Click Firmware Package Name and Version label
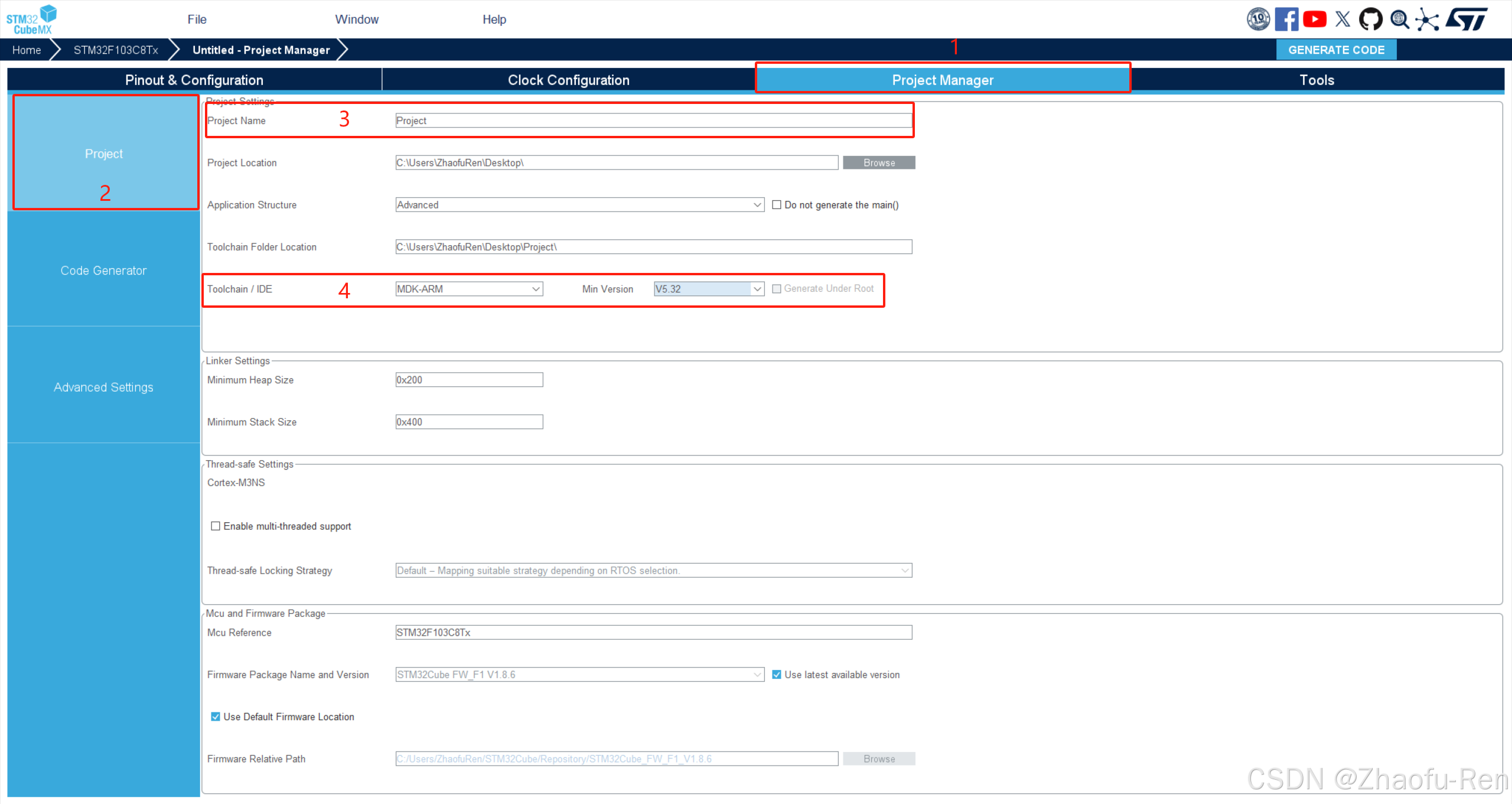This screenshot has width=1512, height=804. click(288, 675)
